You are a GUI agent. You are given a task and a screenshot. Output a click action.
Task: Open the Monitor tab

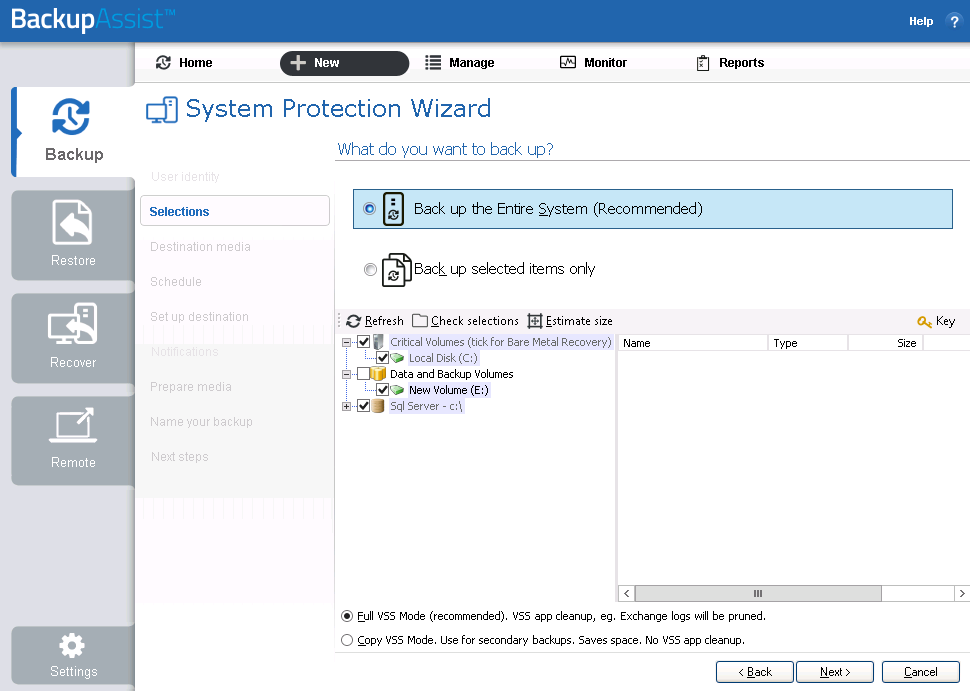point(594,62)
